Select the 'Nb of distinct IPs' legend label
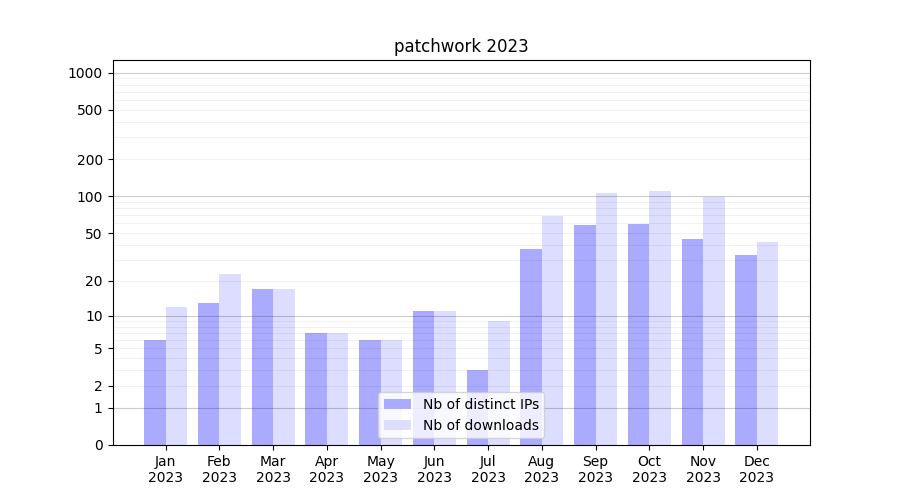 coord(480,404)
